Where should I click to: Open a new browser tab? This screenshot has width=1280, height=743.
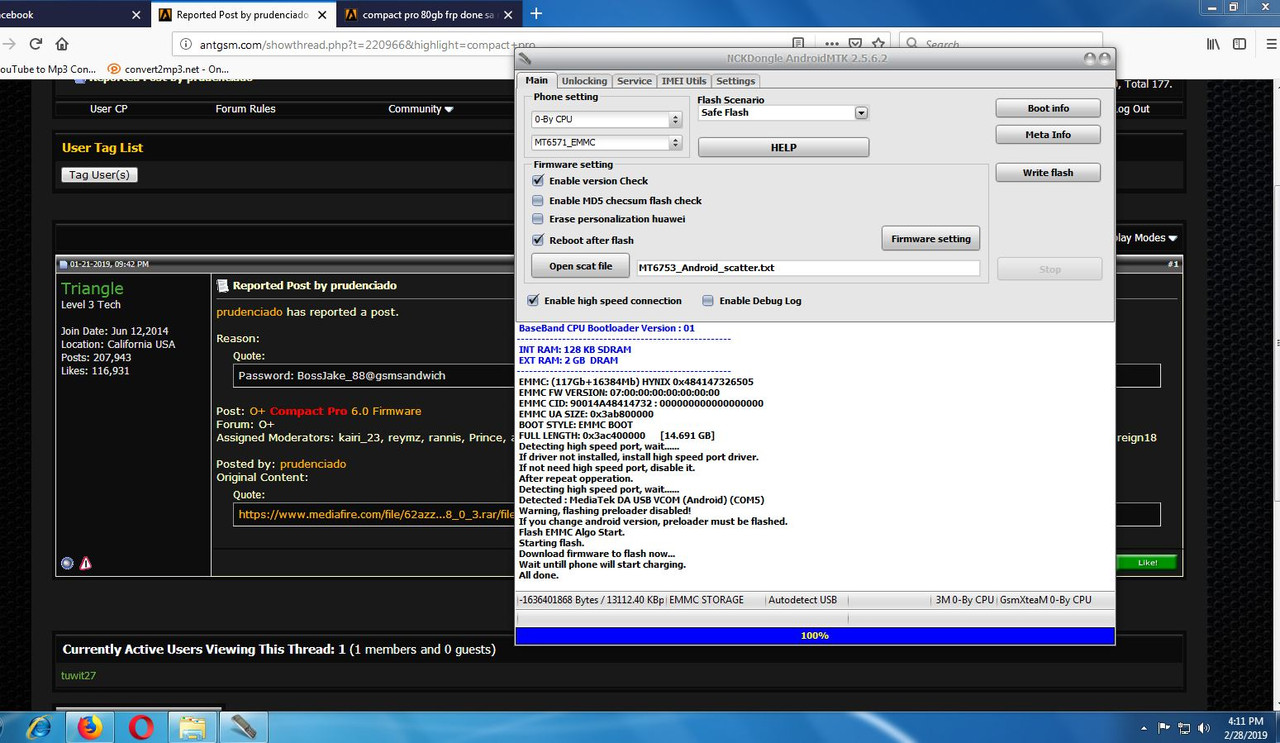tap(536, 14)
